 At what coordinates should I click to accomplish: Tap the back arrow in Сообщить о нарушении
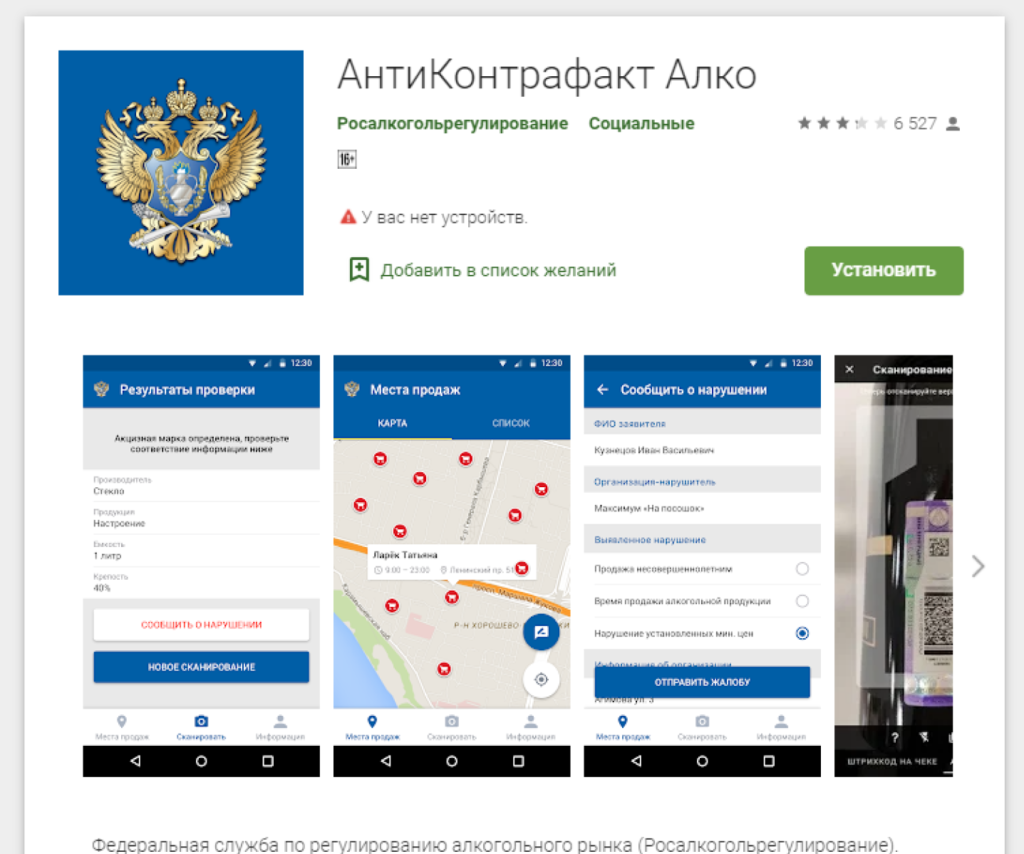pos(602,390)
